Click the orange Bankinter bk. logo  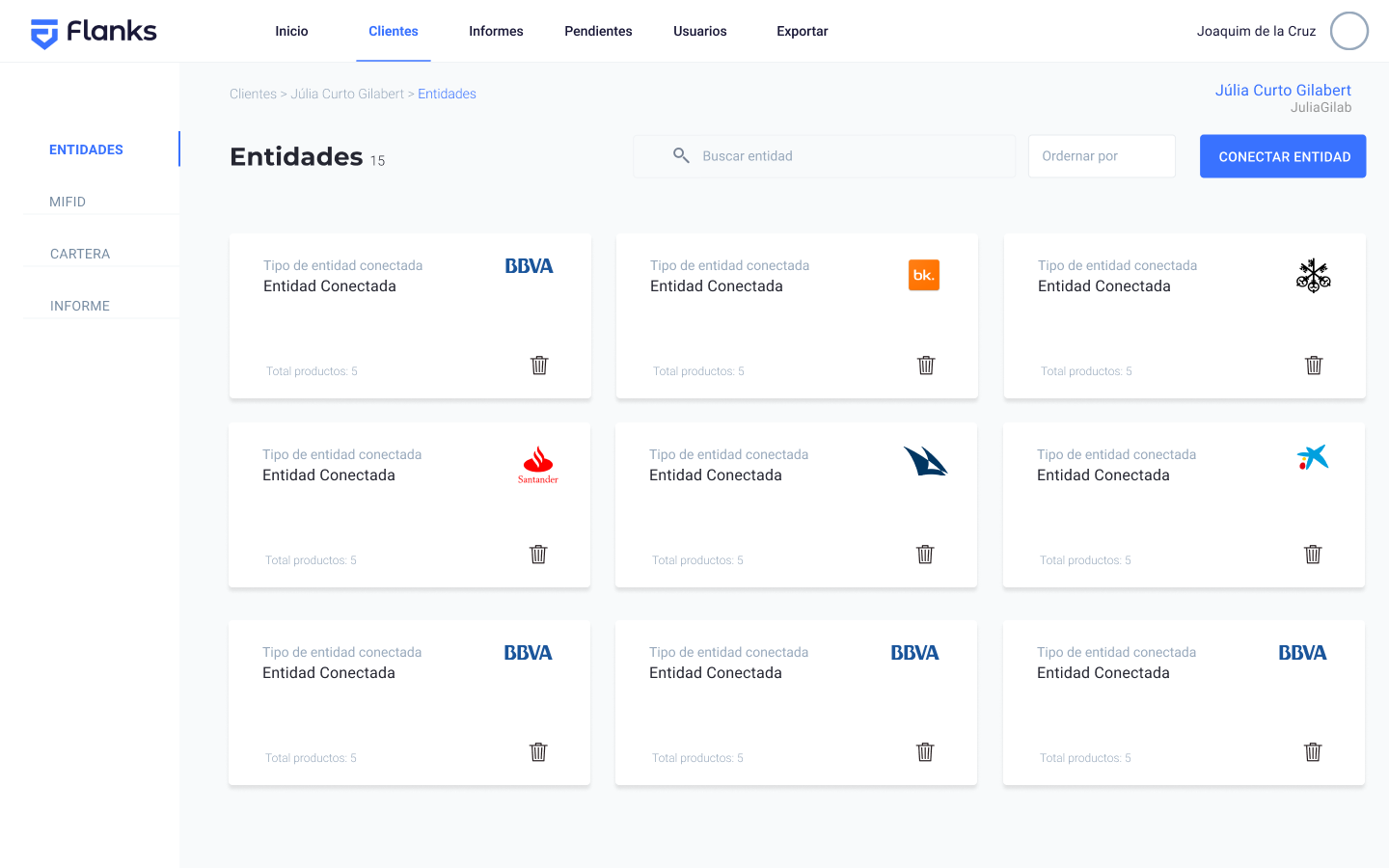point(924,275)
